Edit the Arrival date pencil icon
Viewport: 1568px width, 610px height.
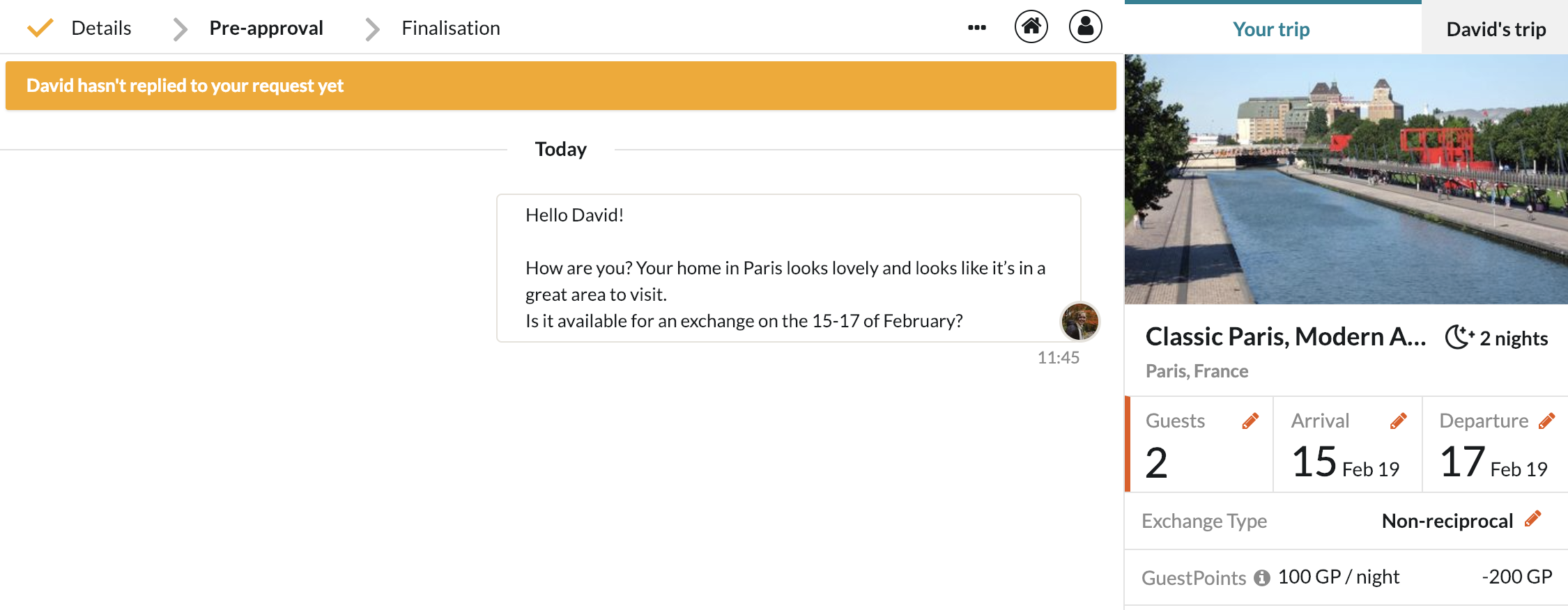click(x=1398, y=421)
